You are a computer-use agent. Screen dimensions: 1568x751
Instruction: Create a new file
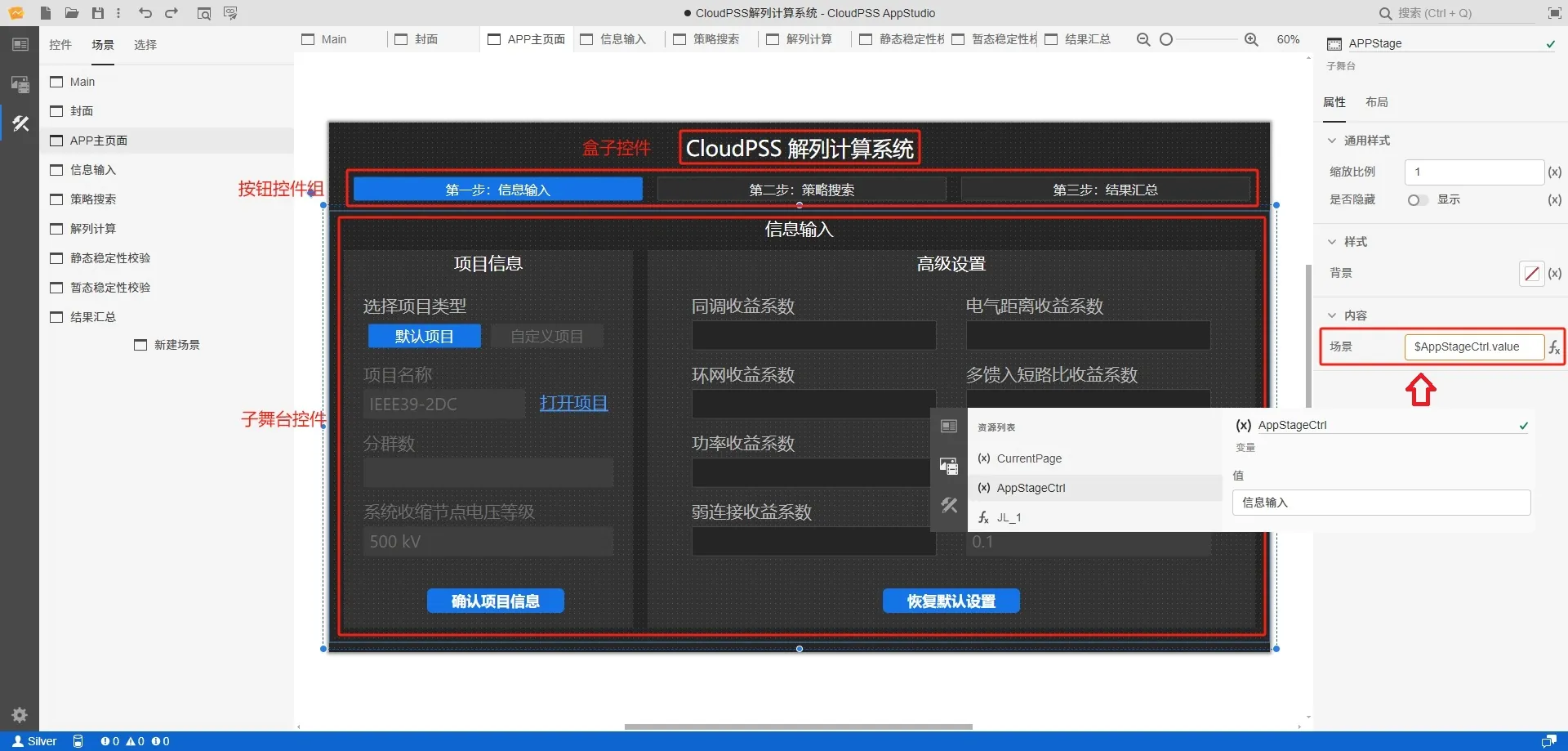[x=46, y=13]
